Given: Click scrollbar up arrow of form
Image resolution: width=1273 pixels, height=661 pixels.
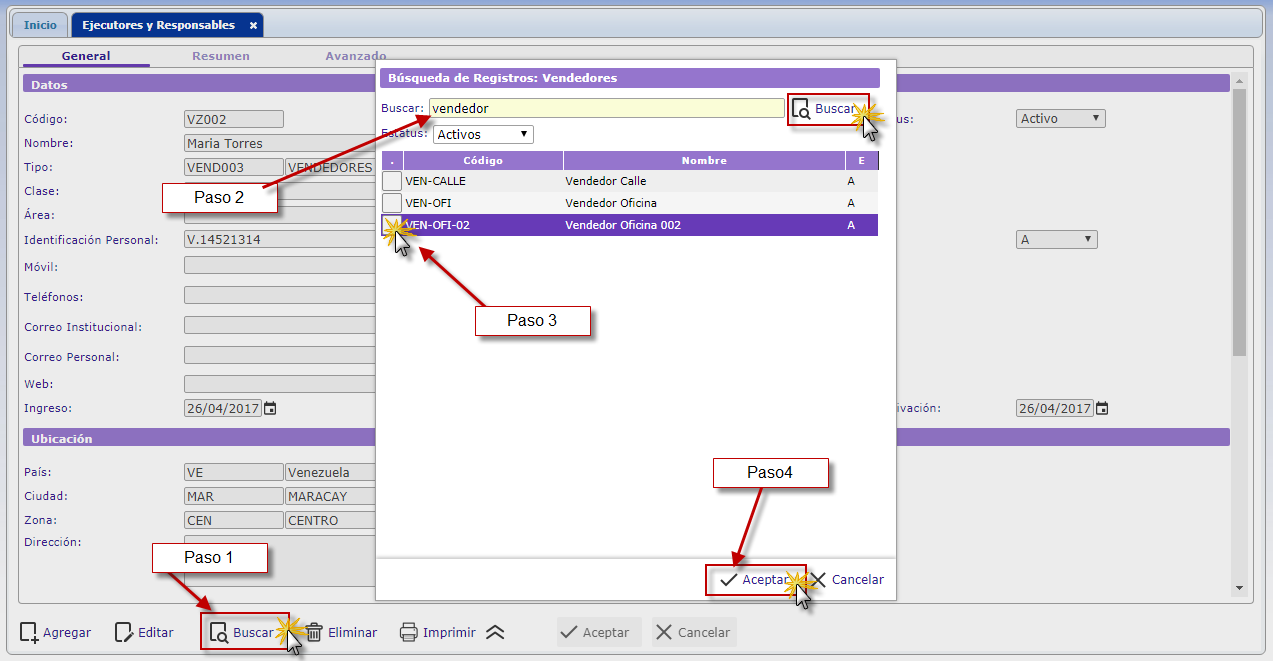Looking at the screenshot, I should [x=1240, y=80].
